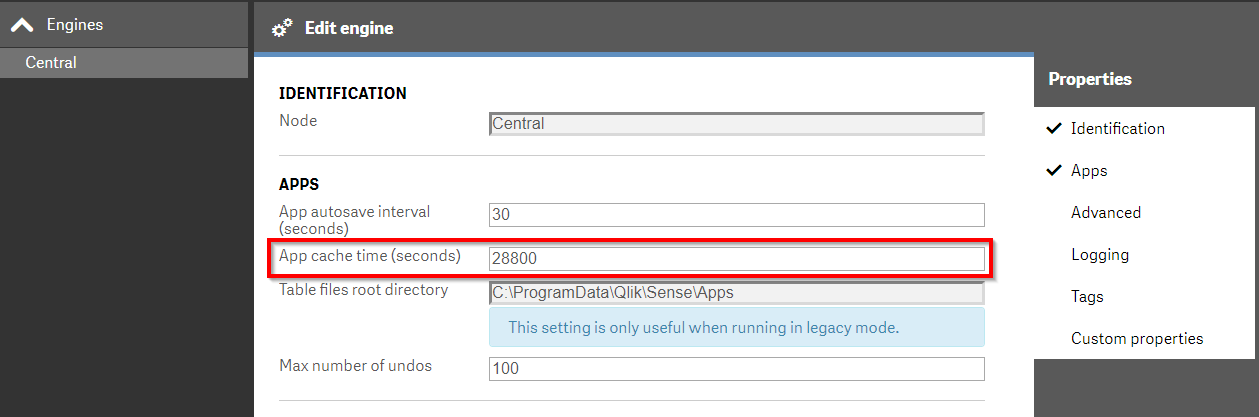This screenshot has height=417, width=1259.
Task: Click the Edit engine gears icon
Action: point(282,28)
